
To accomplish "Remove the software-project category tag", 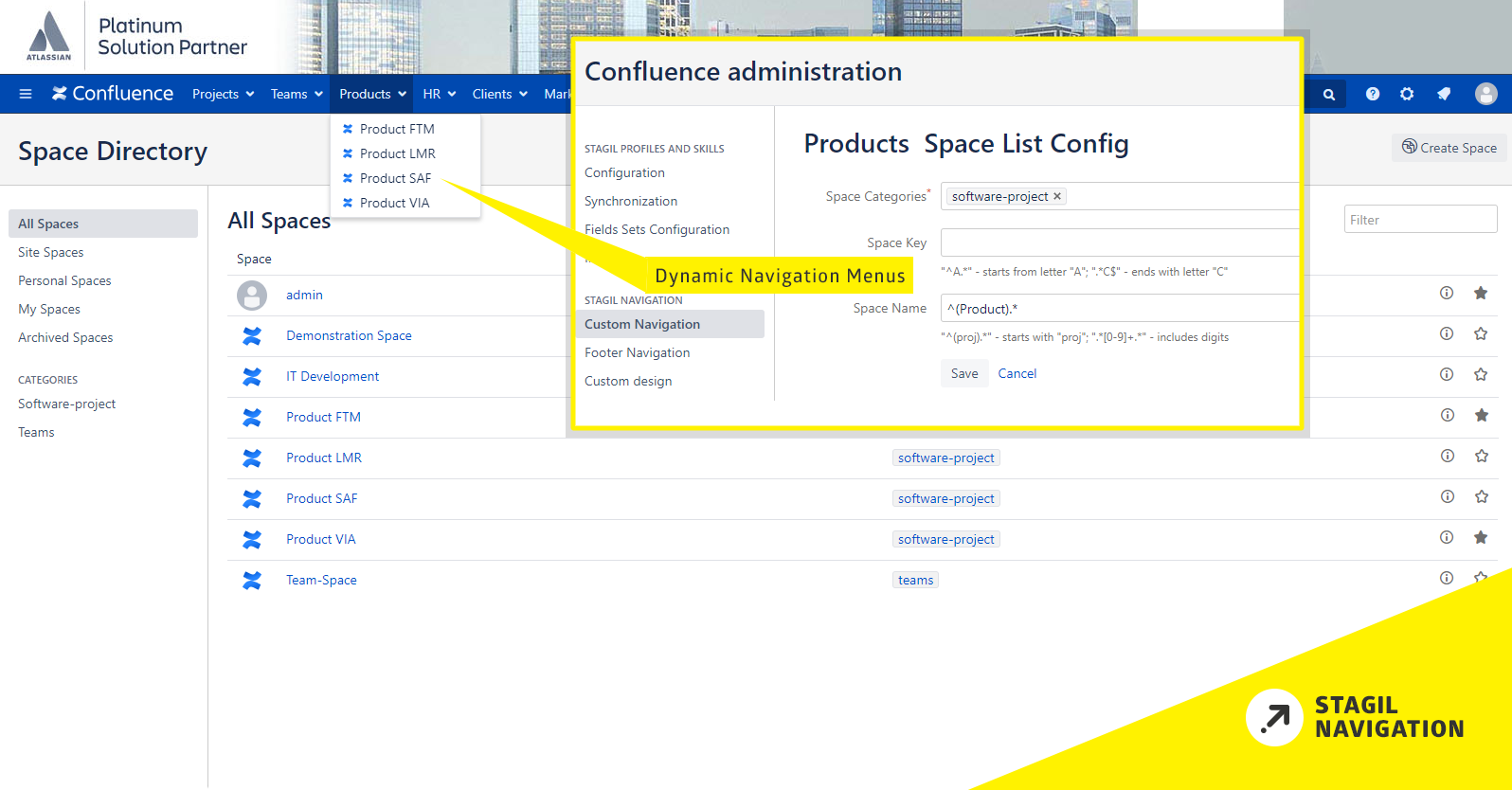I will coord(1057,196).
